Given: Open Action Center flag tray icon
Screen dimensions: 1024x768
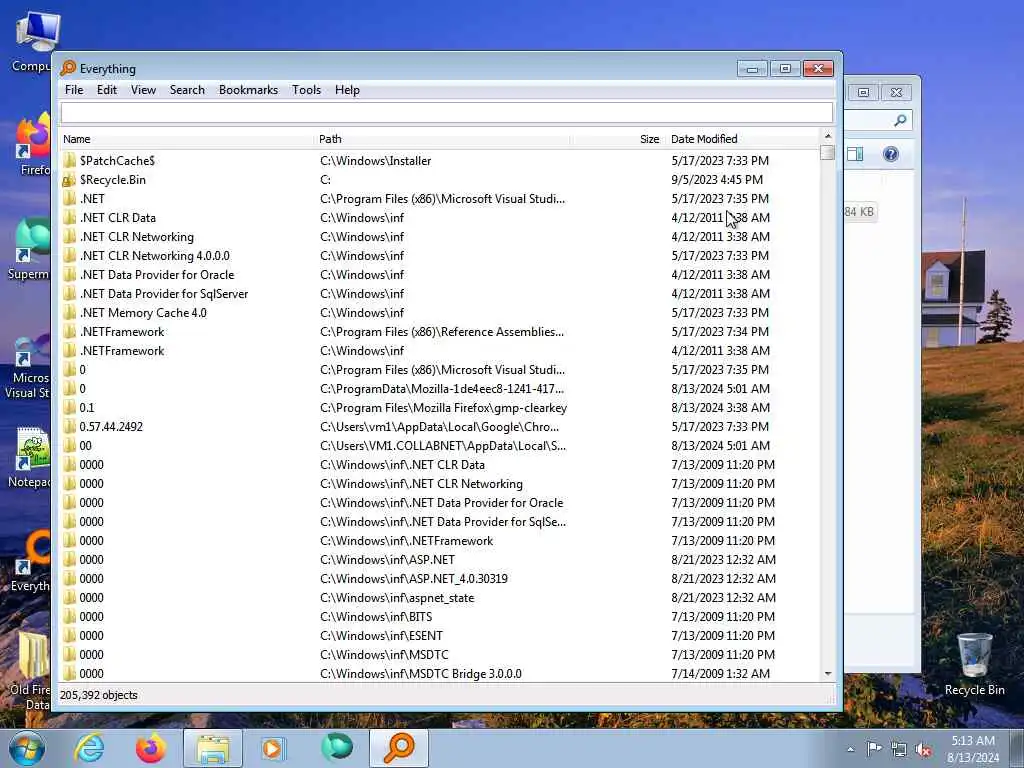Looking at the screenshot, I should click(874, 748).
